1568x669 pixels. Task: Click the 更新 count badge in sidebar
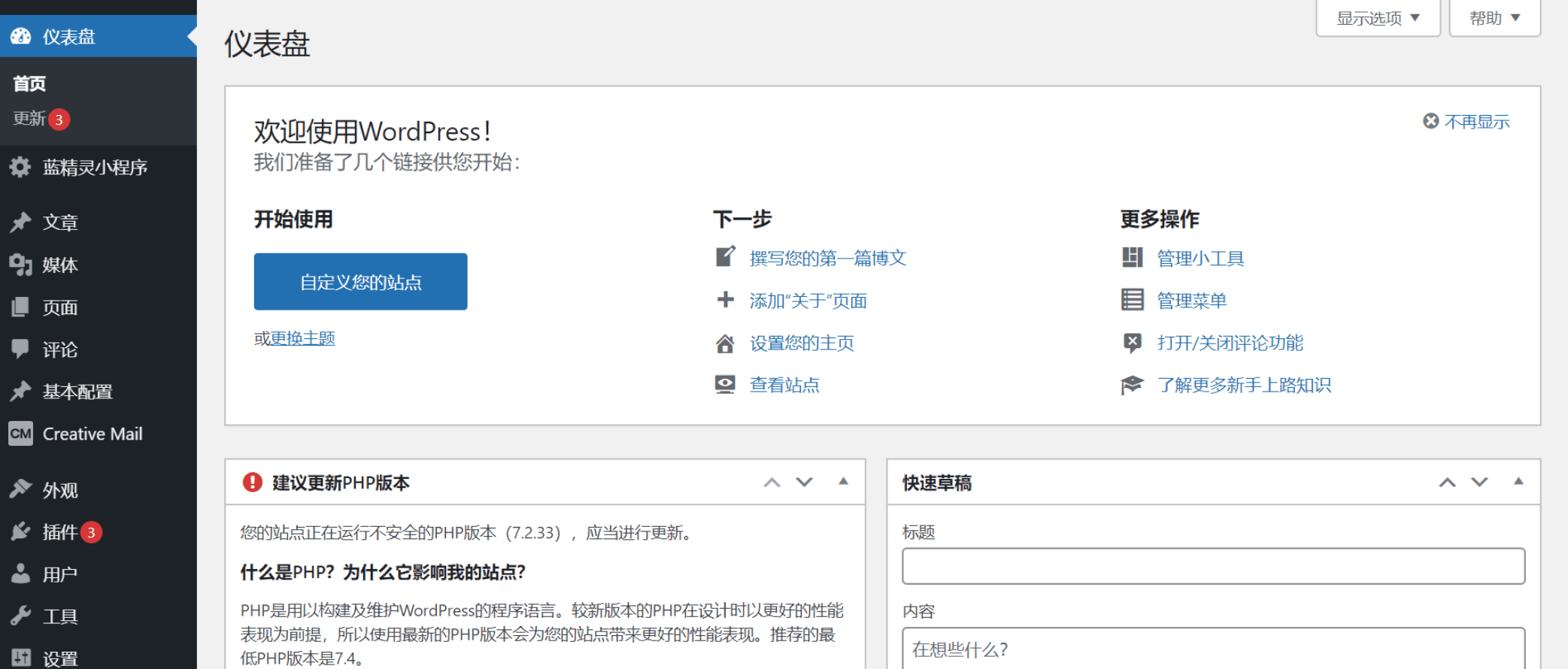click(59, 120)
